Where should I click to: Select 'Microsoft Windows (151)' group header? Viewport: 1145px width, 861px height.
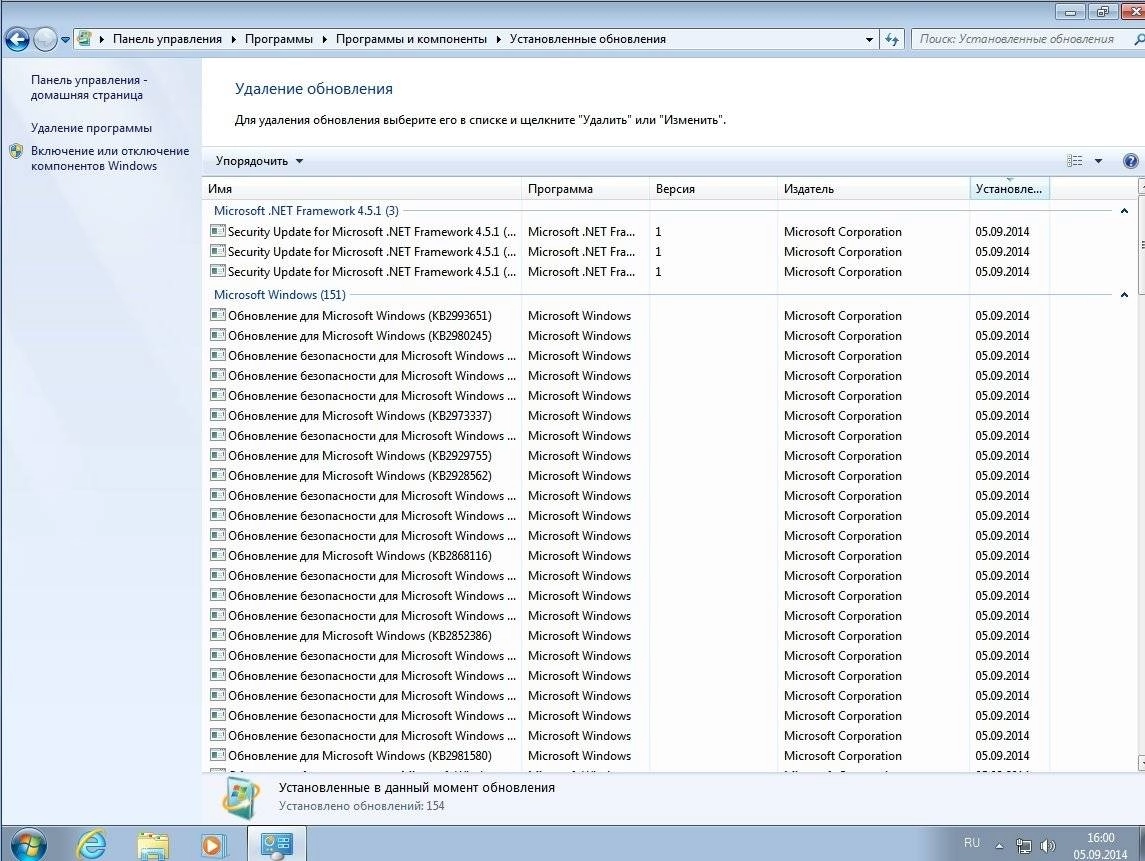tap(280, 295)
